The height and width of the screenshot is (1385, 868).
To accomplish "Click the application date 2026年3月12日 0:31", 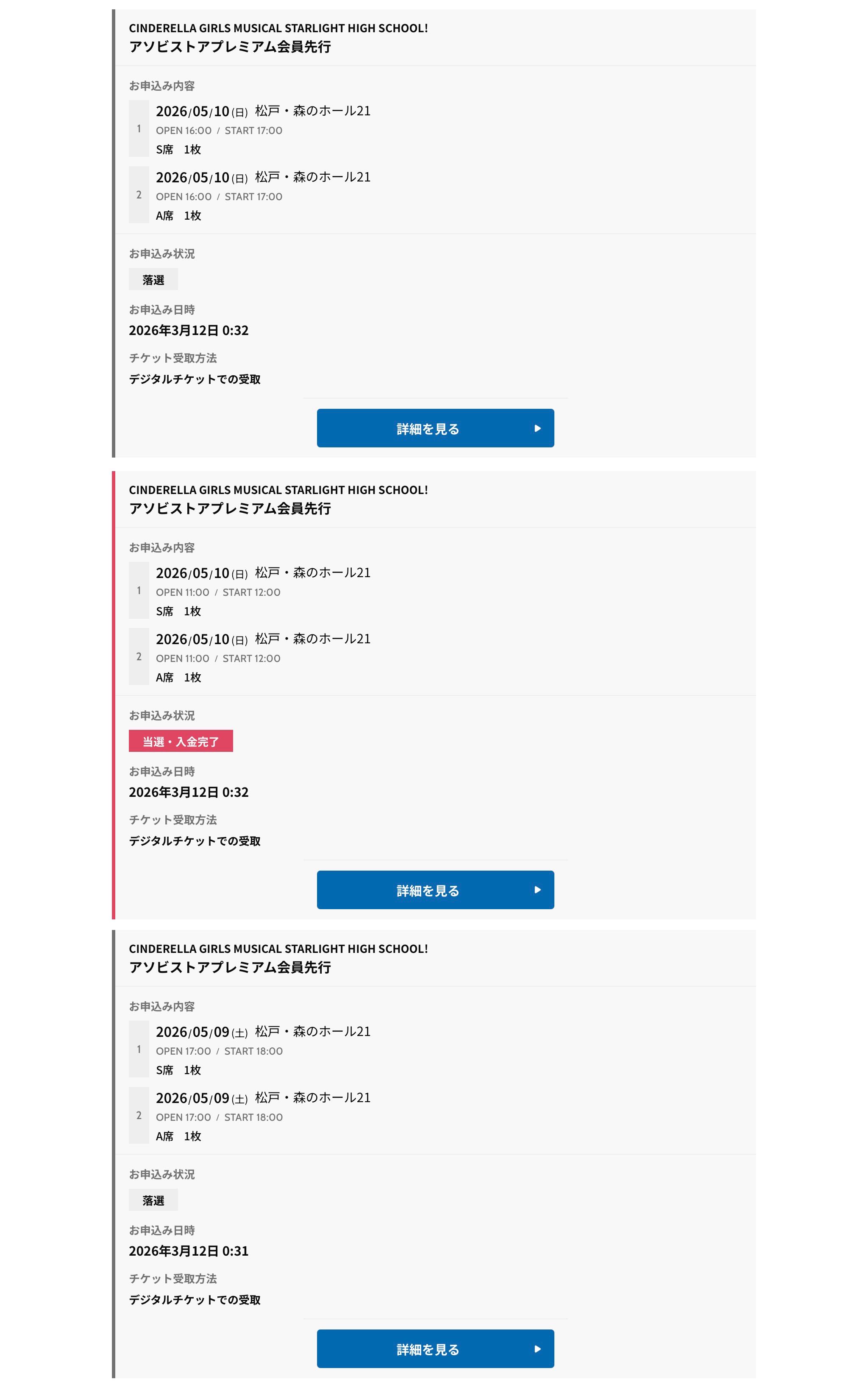I will coord(188,1251).
